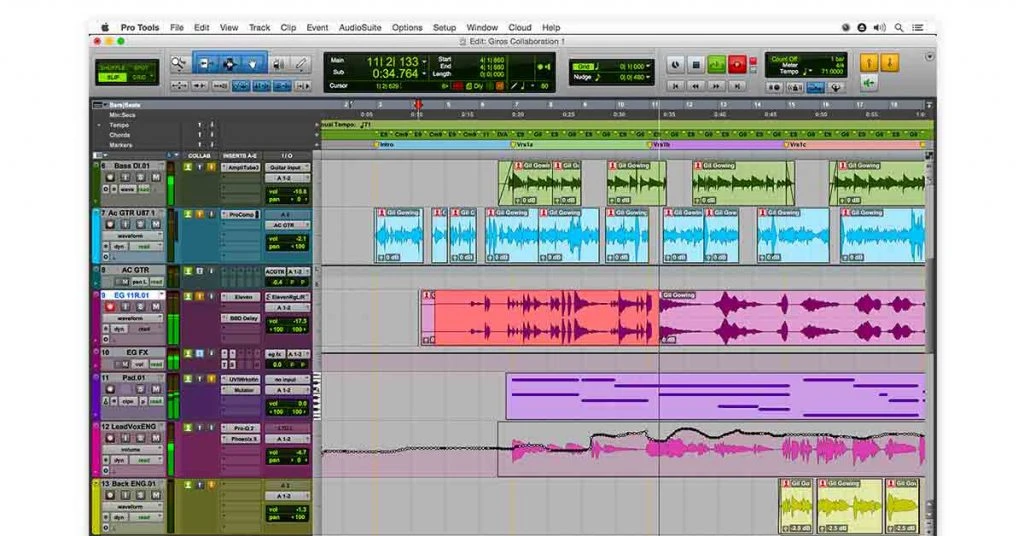The width and height of the screenshot is (1024, 536).
Task: Select the Zoomer tool in the toolbar
Action: tap(178, 64)
